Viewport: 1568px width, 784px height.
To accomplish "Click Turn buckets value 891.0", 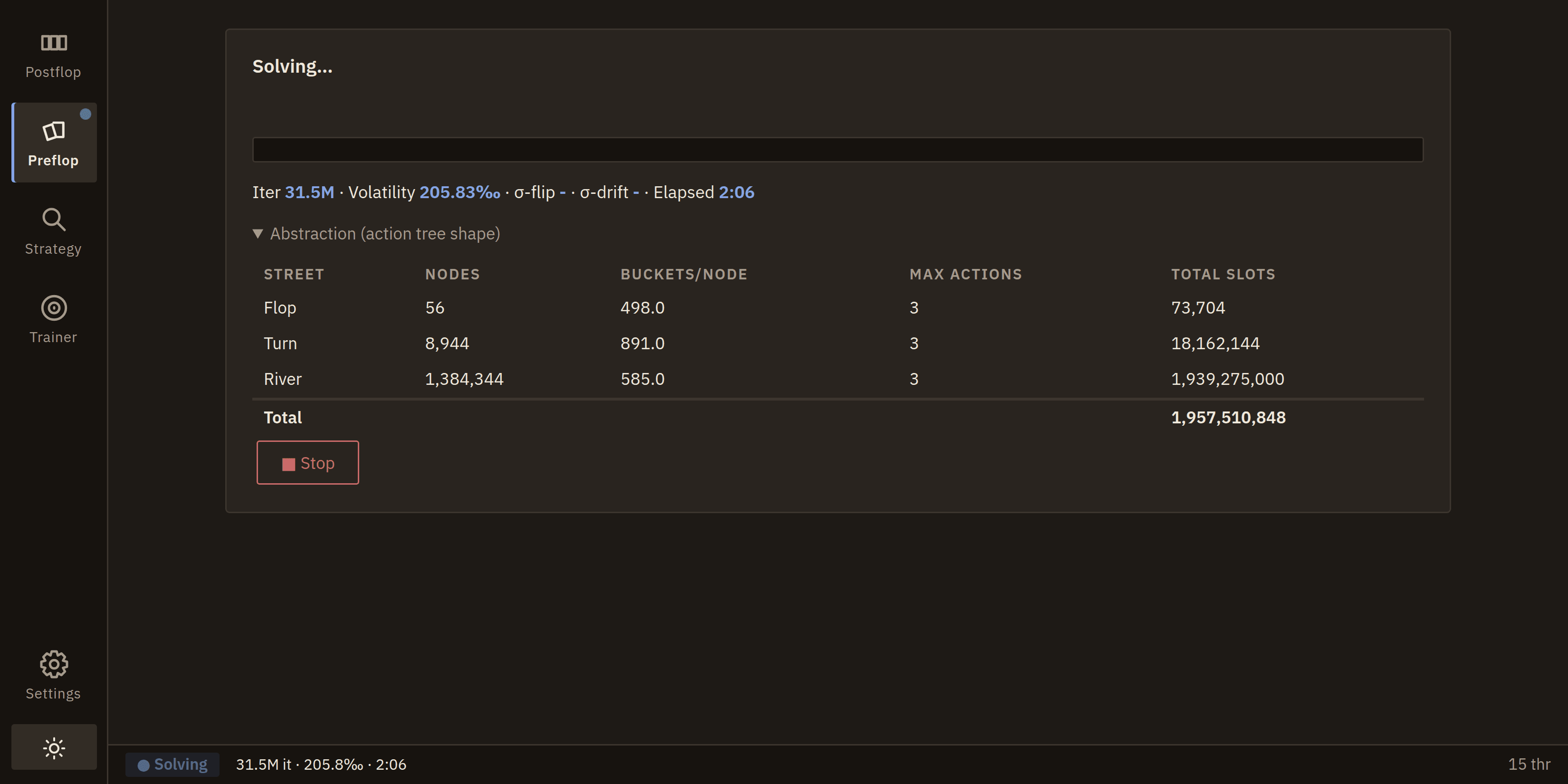I will coord(642,344).
